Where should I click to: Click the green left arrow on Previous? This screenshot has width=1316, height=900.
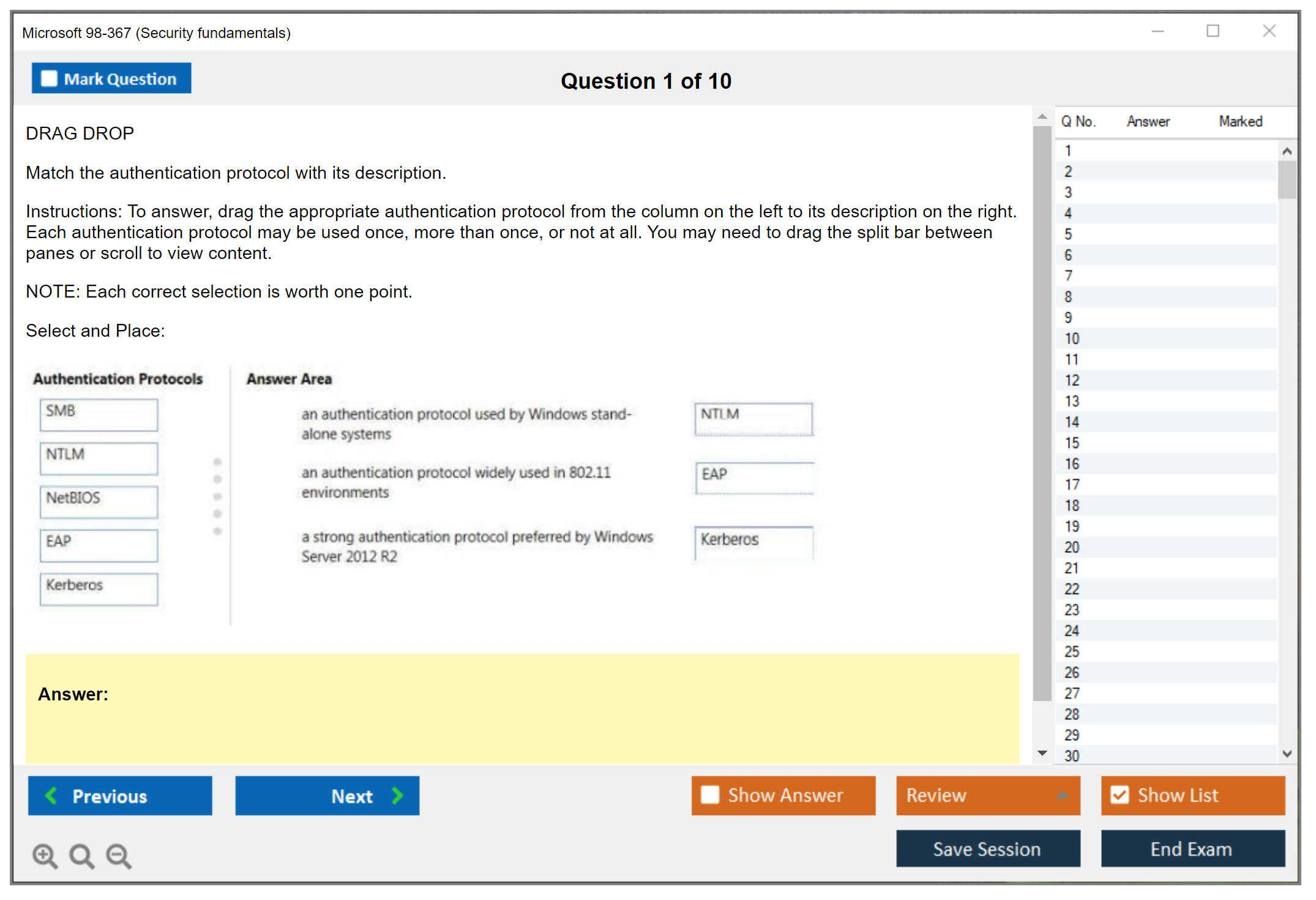click(x=51, y=795)
